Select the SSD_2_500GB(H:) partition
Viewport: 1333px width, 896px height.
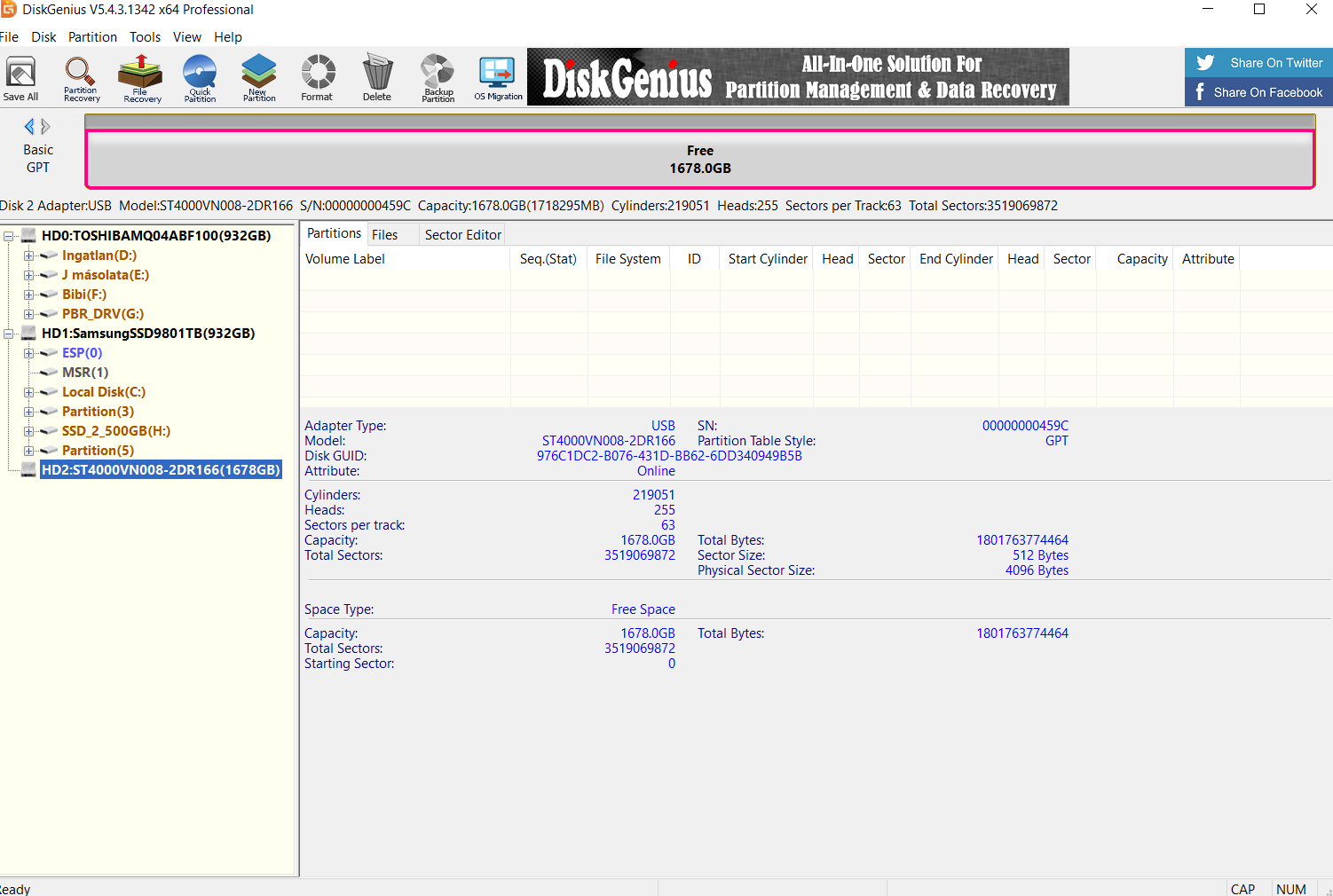click(116, 431)
